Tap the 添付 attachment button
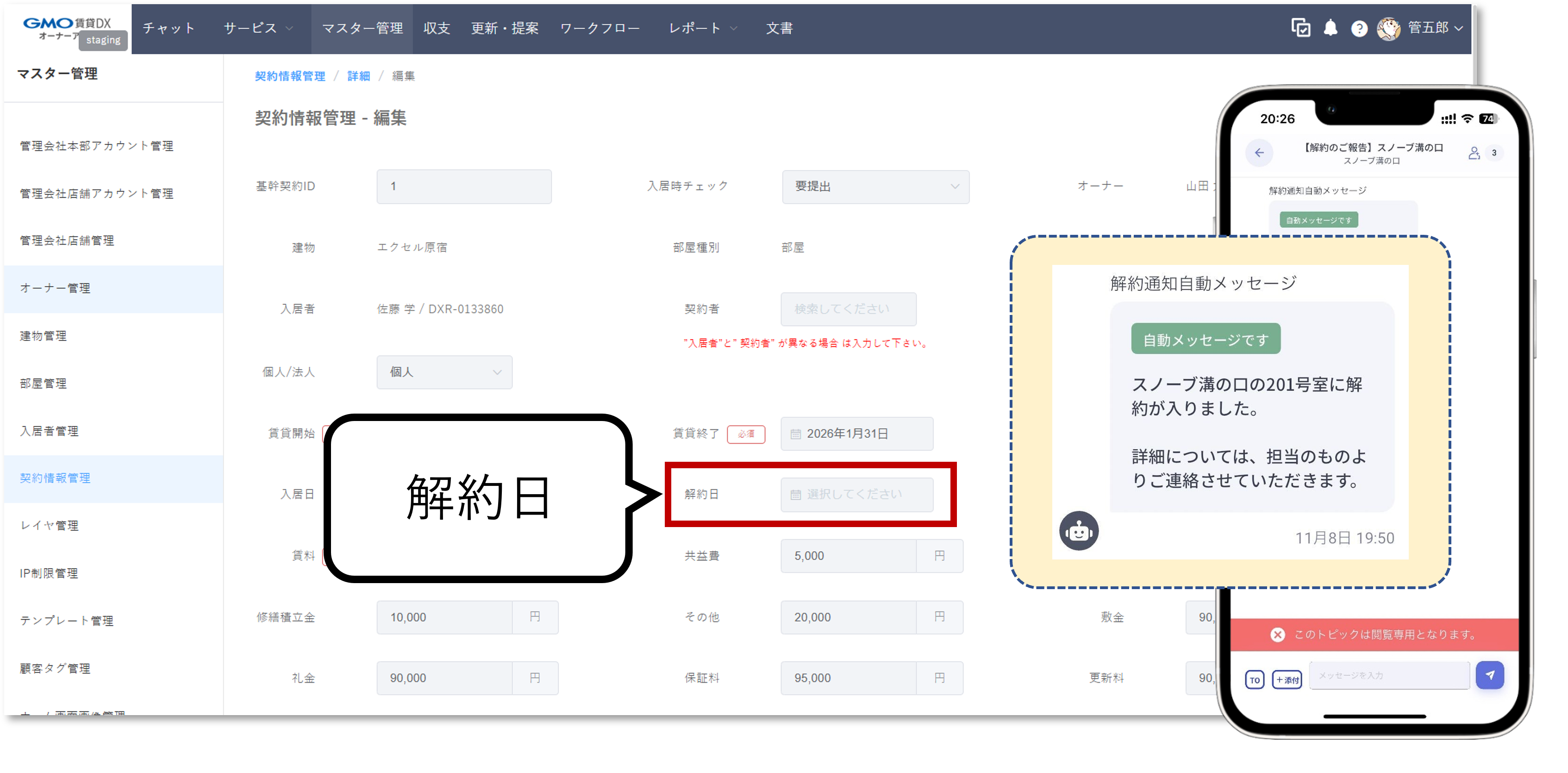 point(1287,680)
